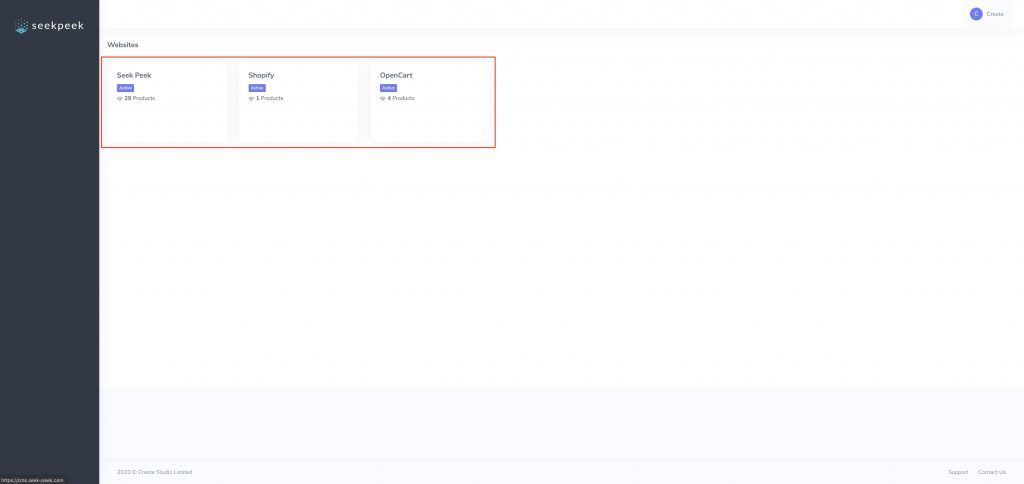The width and height of the screenshot is (1024, 484).
Task: Click the diamond icon beside 1 Products
Action: (251, 99)
